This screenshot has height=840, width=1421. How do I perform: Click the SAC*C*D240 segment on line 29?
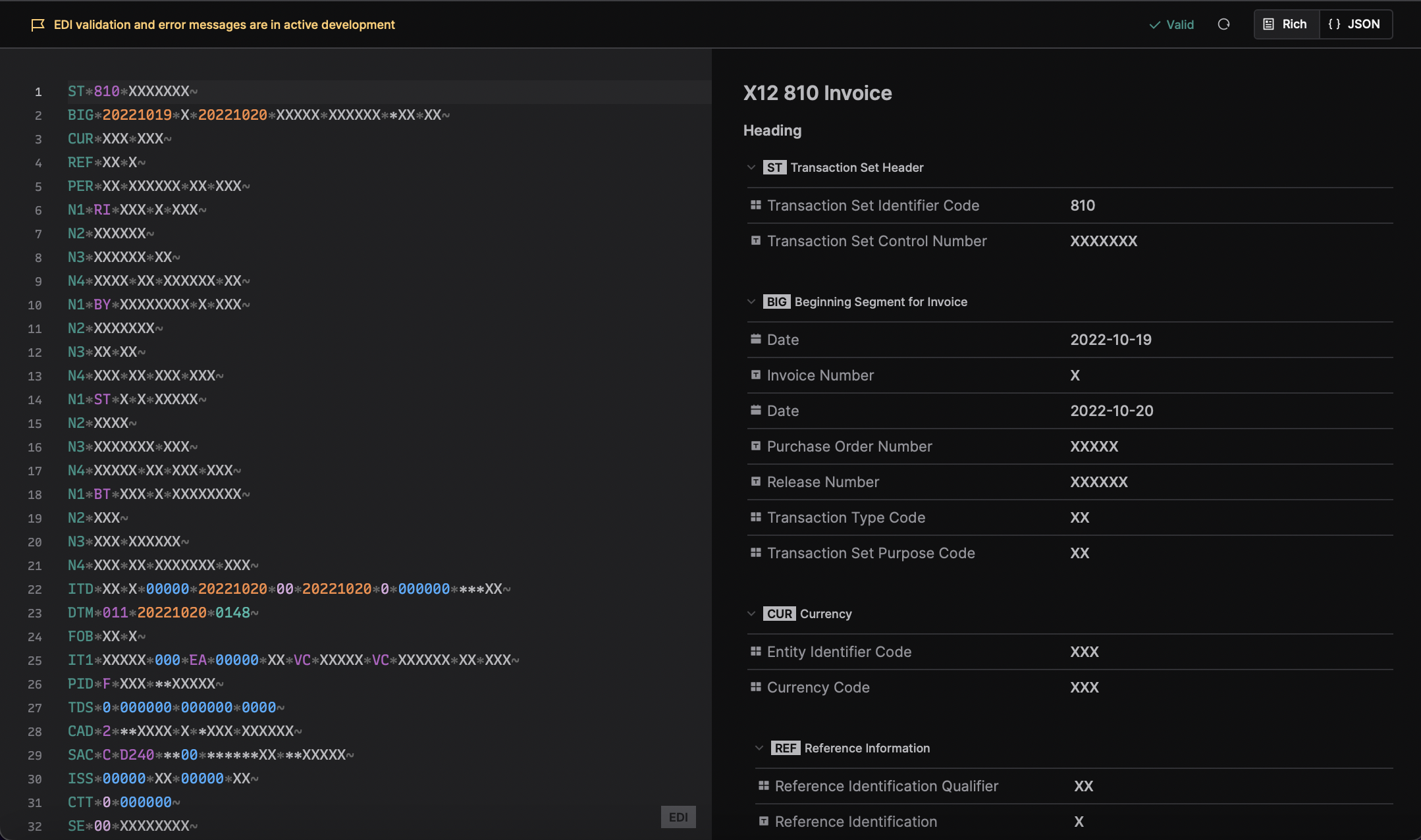pyautogui.click(x=211, y=755)
